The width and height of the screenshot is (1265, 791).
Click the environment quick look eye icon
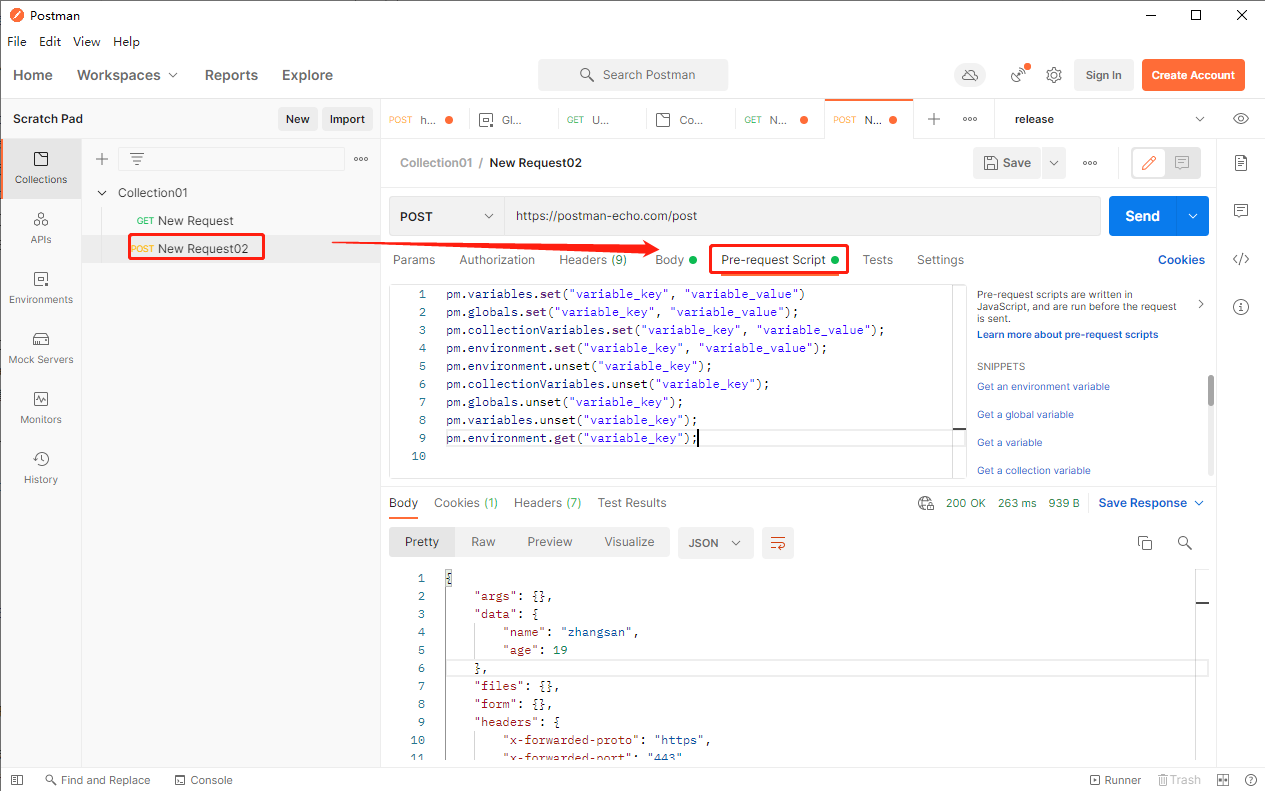pyautogui.click(x=1240, y=119)
